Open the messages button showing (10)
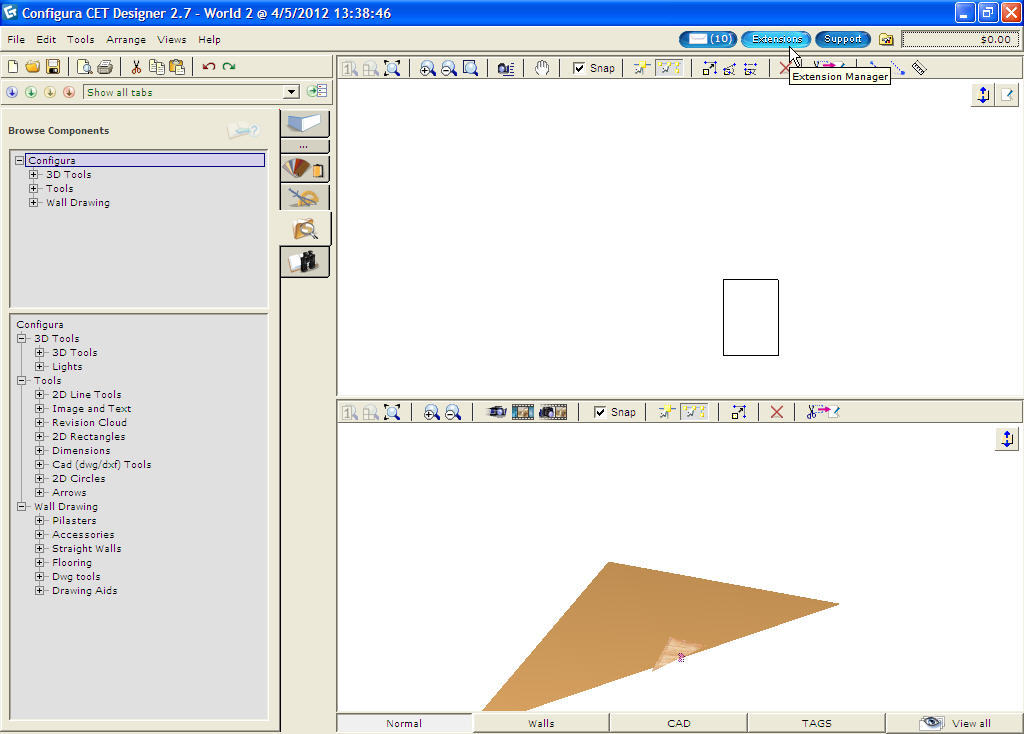The width and height of the screenshot is (1024, 734). tap(709, 39)
